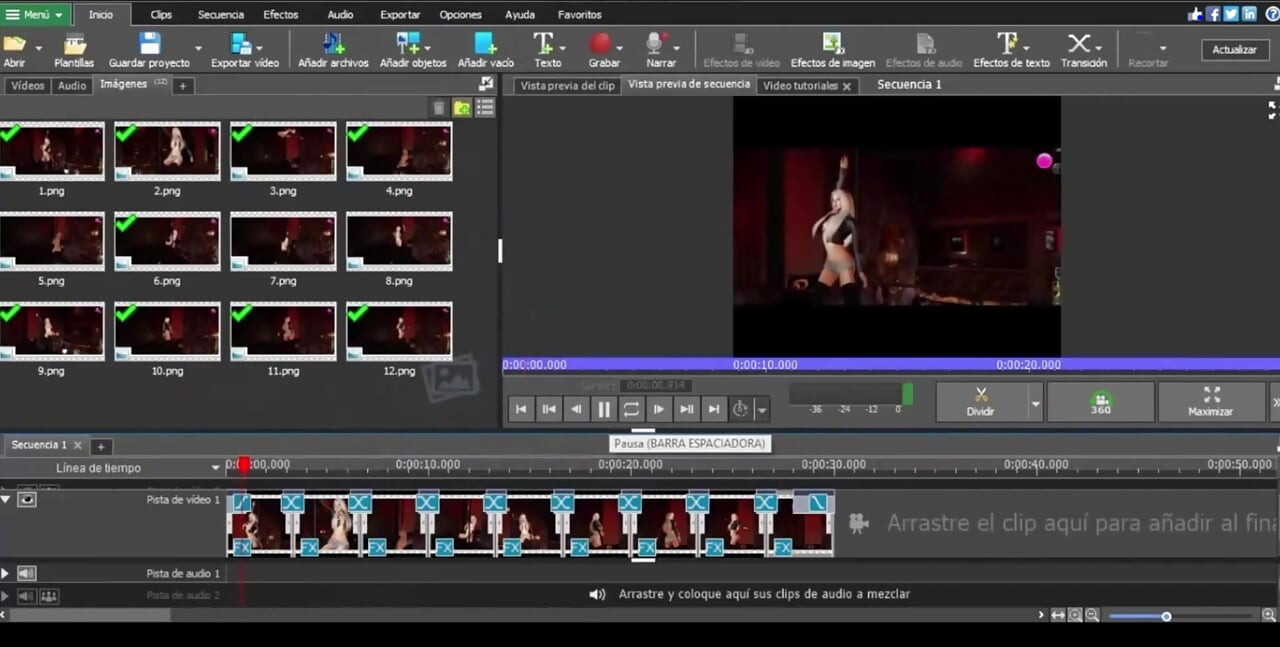Switch to list view in media bin

485,108
